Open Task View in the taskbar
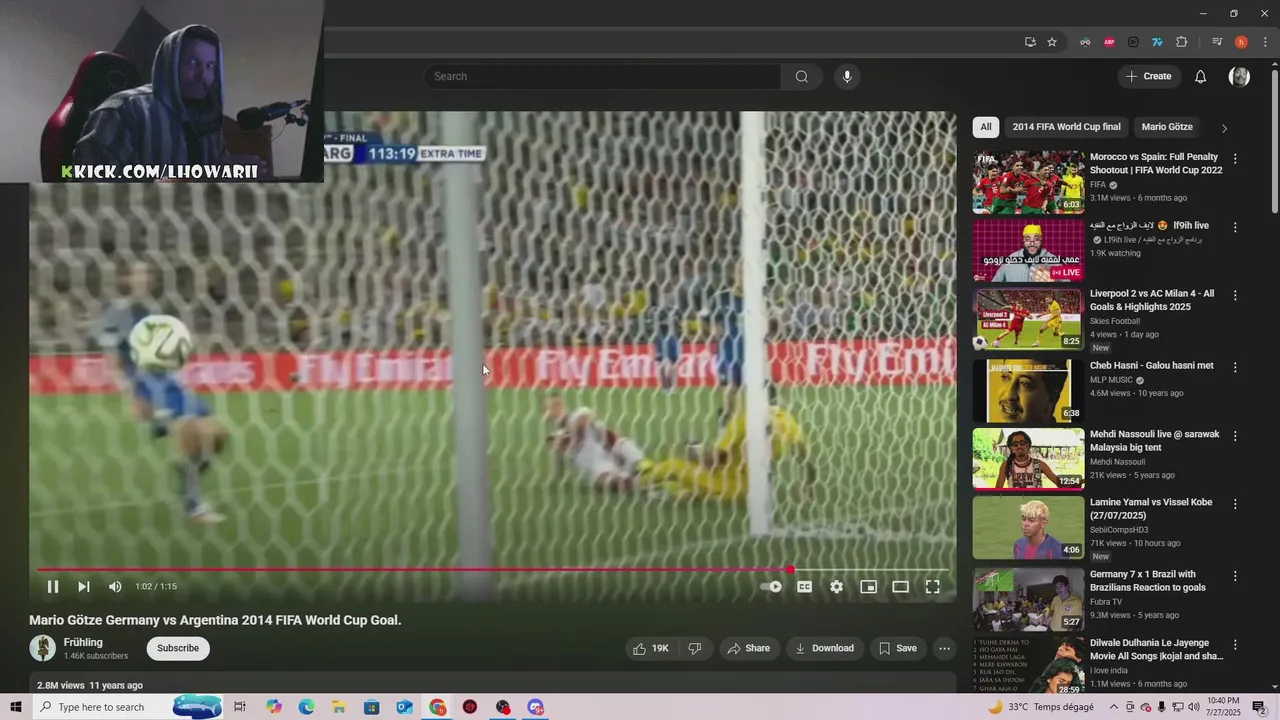The height and width of the screenshot is (720, 1280). tap(240, 707)
